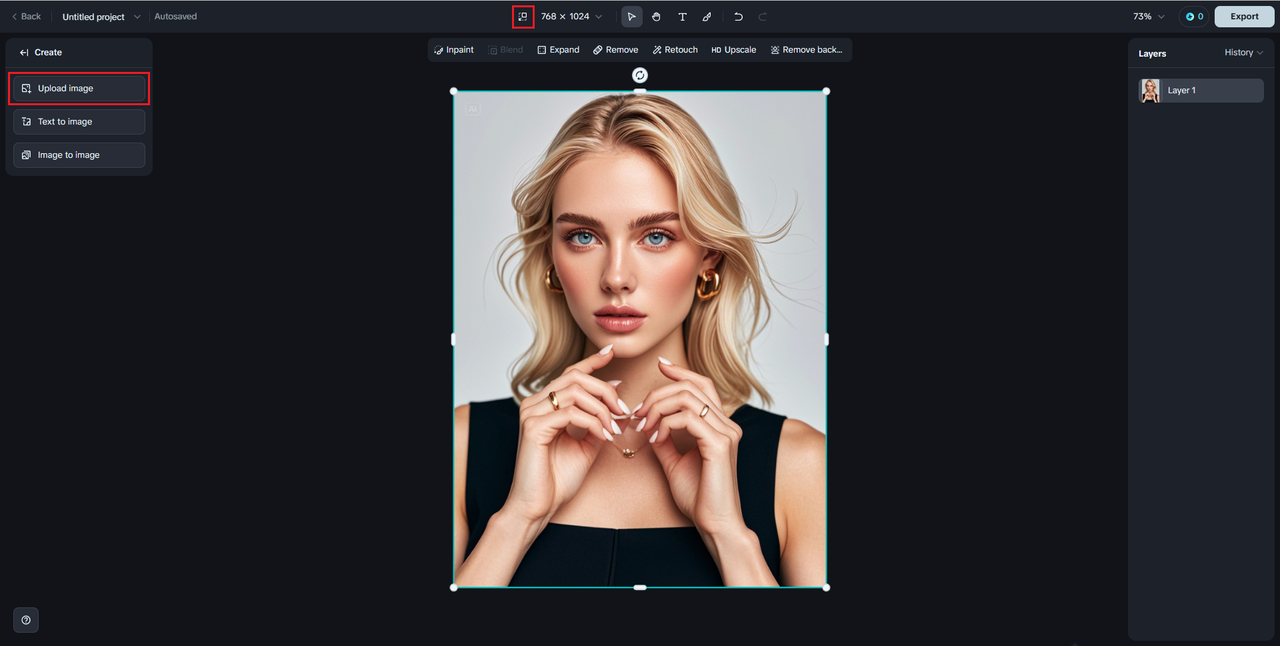The width and height of the screenshot is (1280, 646).
Task: Select the Brush tool
Action: pyautogui.click(x=707, y=17)
